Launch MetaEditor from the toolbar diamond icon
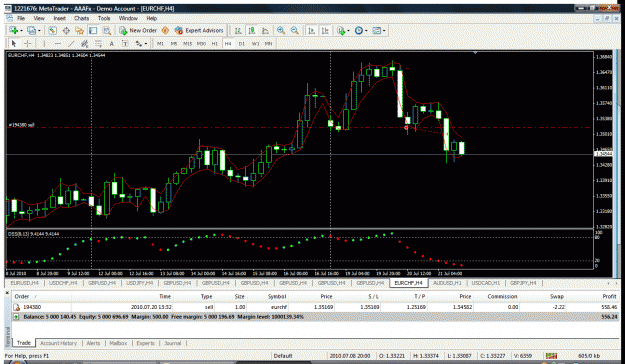Viewport: 625px width, 364px height. click(165, 30)
